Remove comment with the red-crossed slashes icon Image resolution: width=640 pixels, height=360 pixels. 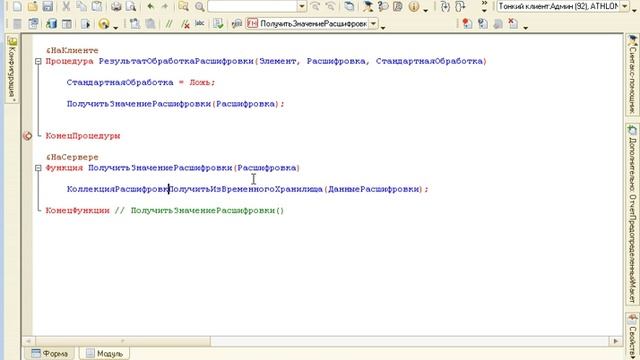pos(184,24)
